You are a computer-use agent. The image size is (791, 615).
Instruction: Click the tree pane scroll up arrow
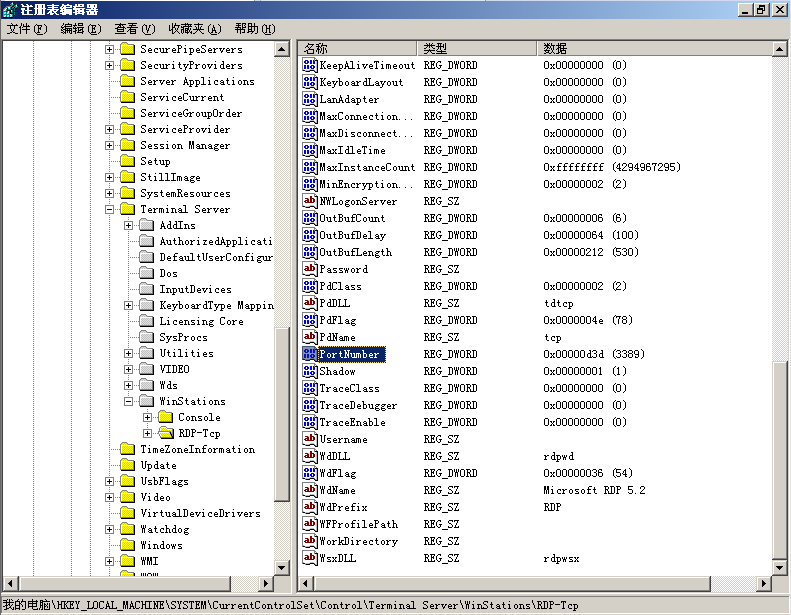[281, 49]
